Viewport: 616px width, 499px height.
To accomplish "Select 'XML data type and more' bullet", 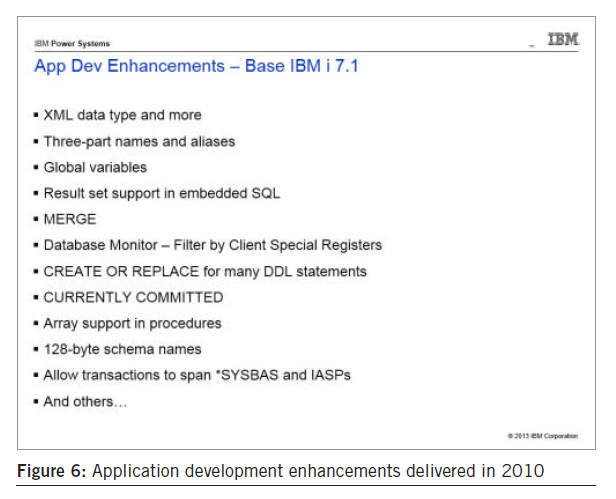I will 122,115.
